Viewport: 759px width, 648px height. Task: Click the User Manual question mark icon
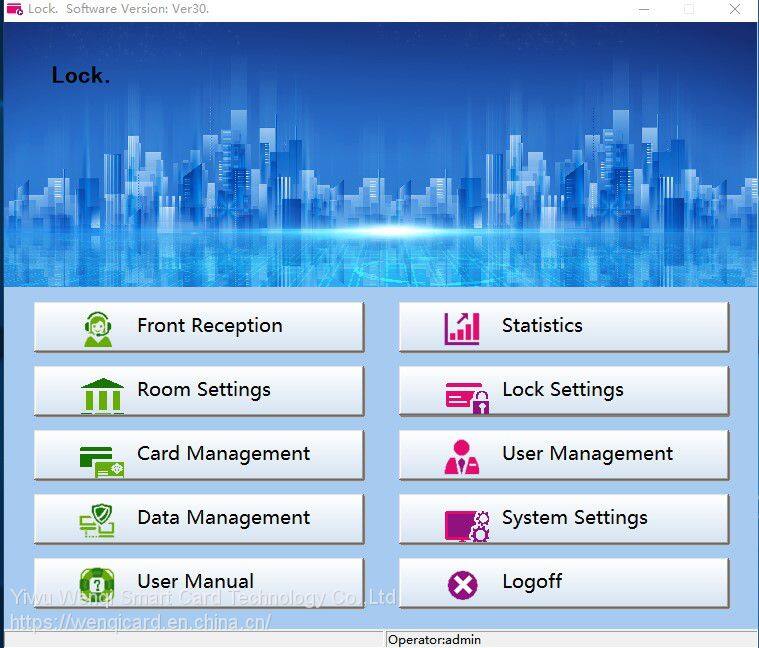click(98, 583)
